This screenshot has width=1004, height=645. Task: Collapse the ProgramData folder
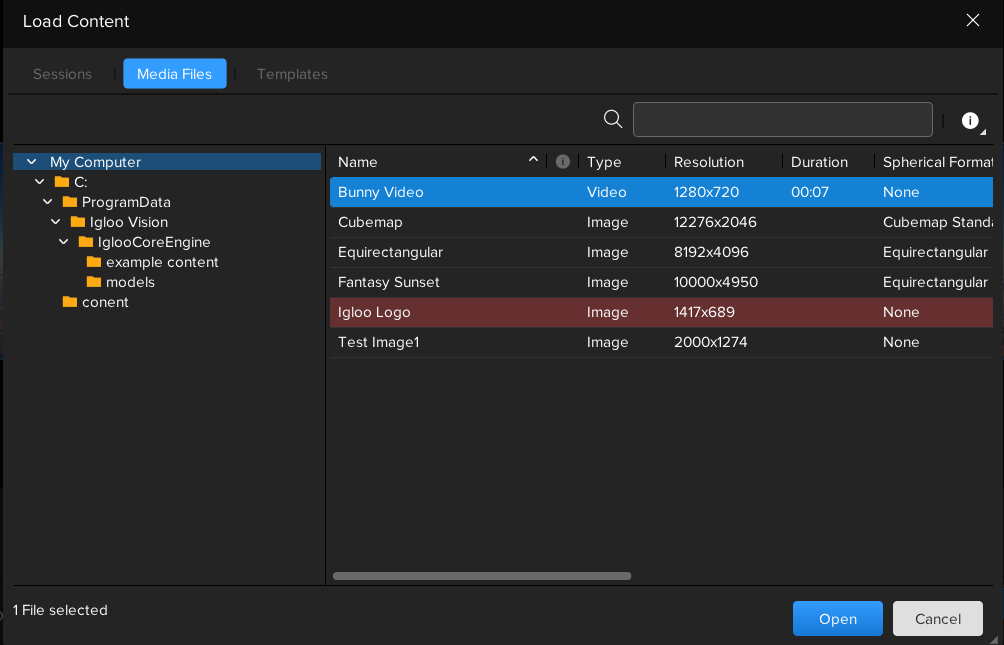(x=48, y=202)
